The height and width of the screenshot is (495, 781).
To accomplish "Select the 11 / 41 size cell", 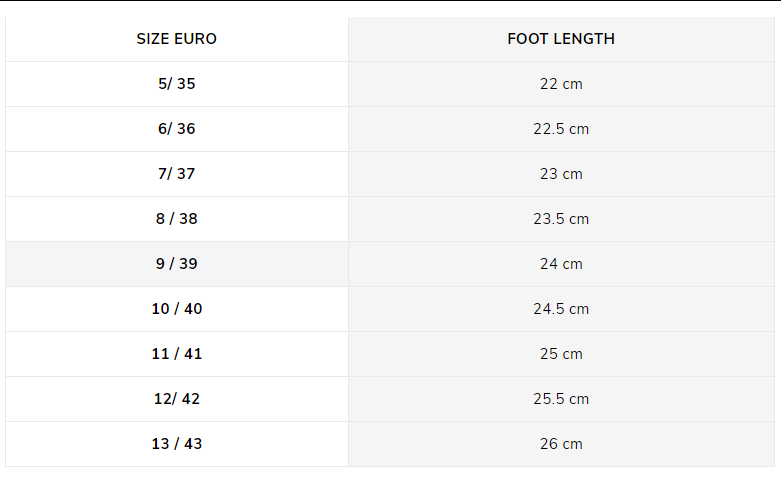I will [x=177, y=354].
